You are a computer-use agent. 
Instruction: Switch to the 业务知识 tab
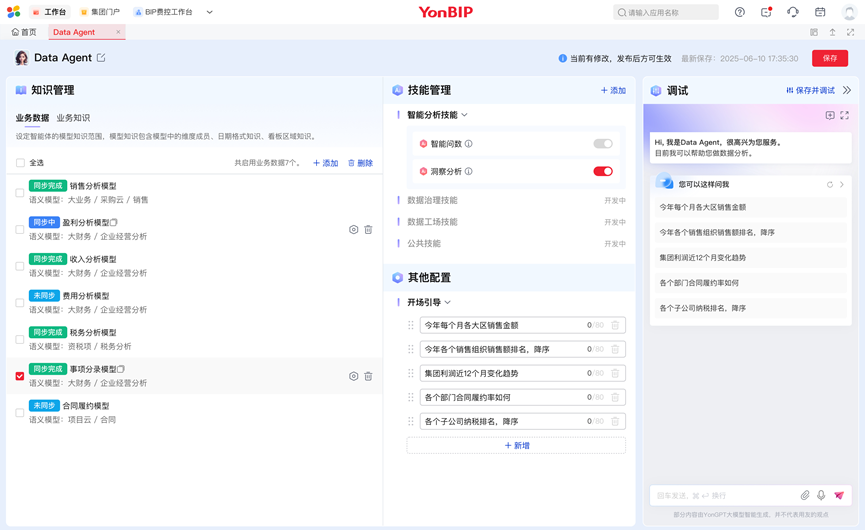point(73,118)
